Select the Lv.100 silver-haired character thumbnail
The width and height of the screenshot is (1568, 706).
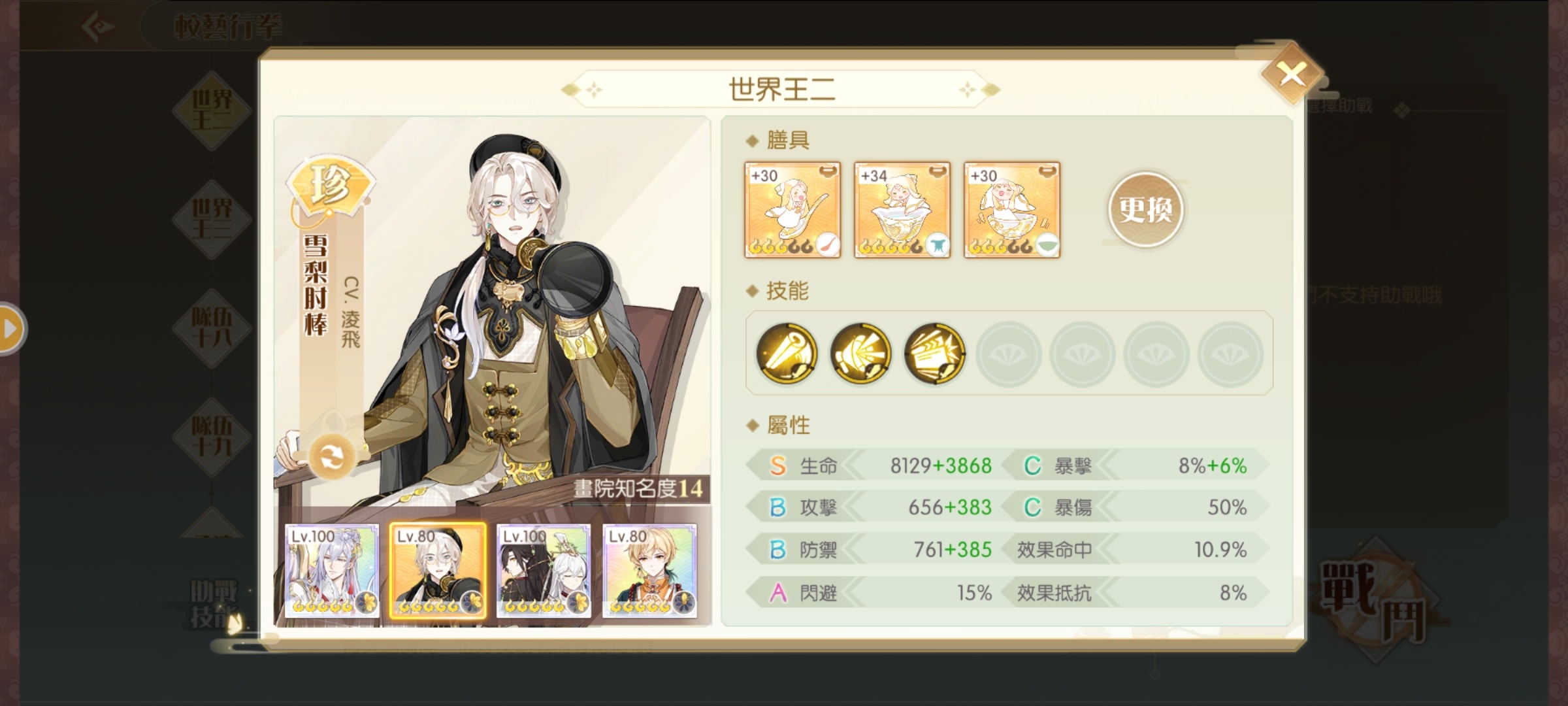(331, 571)
